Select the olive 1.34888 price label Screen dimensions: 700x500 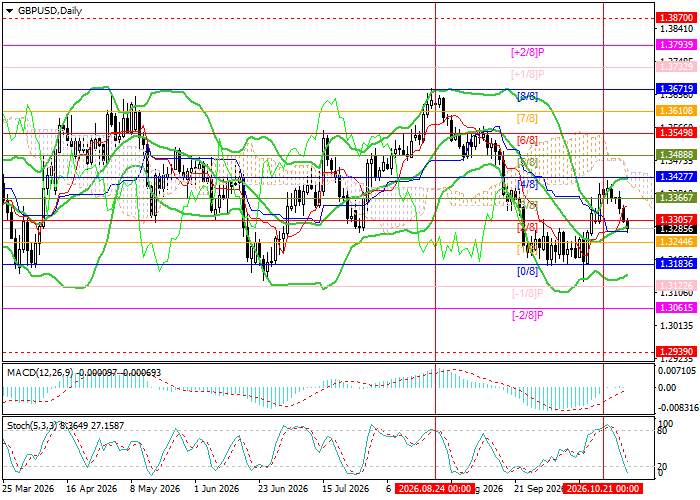(x=676, y=154)
